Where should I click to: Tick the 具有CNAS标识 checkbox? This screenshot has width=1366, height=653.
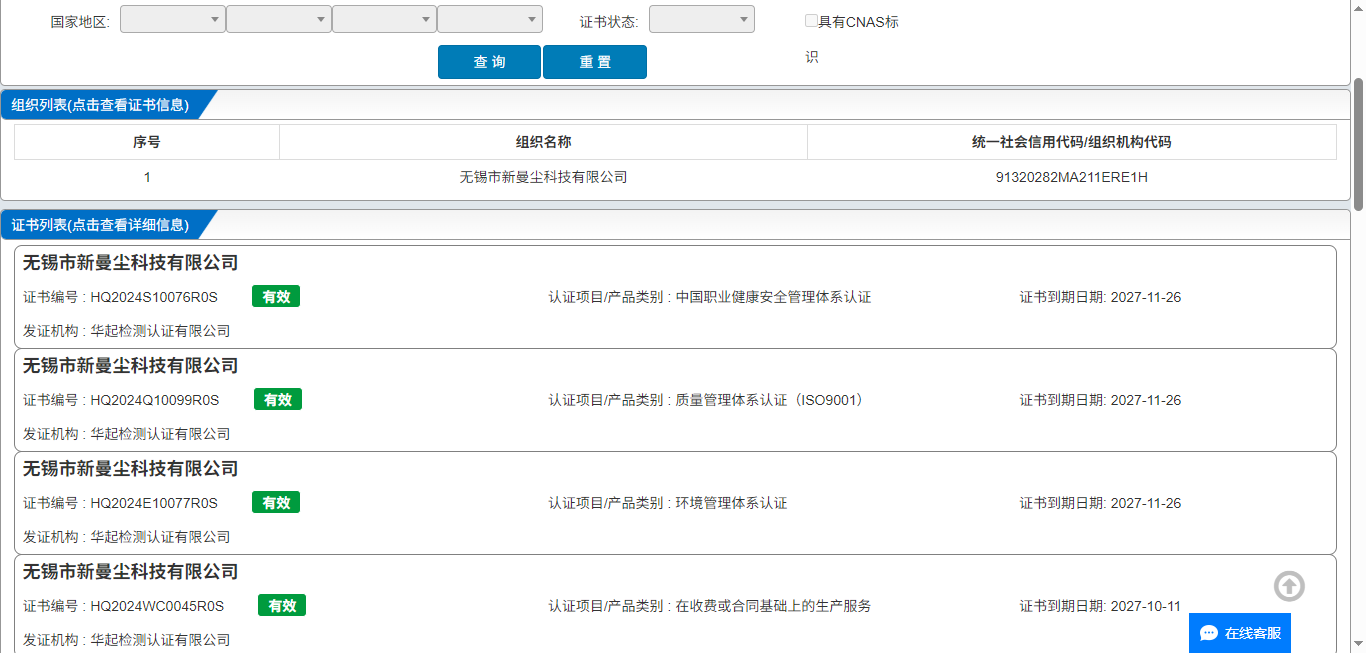(x=811, y=20)
